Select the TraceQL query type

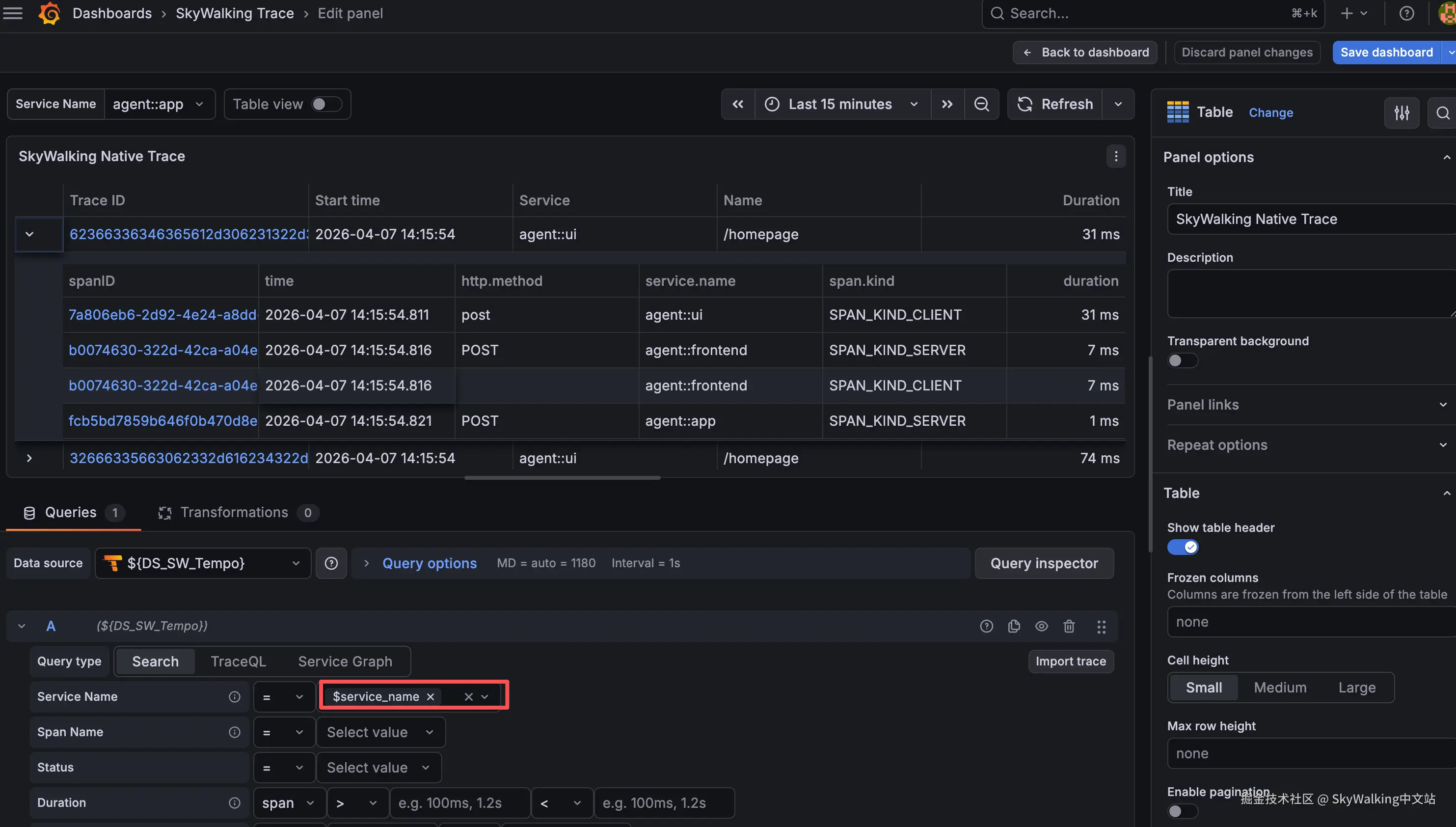[x=238, y=661]
